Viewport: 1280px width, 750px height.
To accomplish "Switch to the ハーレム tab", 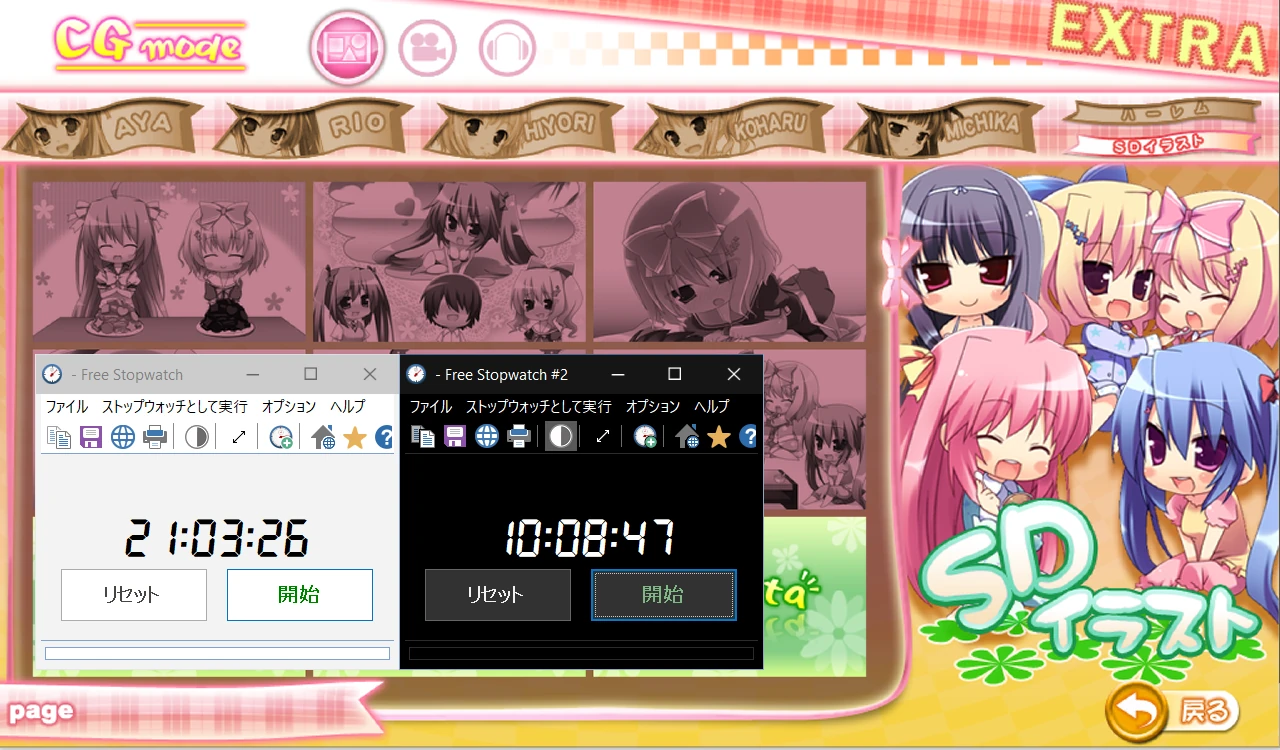I will [x=1161, y=110].
